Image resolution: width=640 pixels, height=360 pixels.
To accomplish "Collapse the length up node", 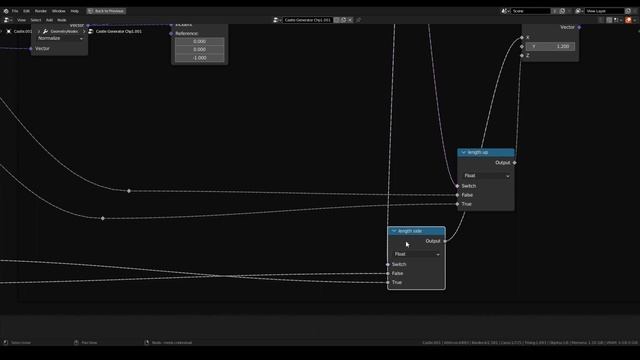I will [x=463, y=152].
